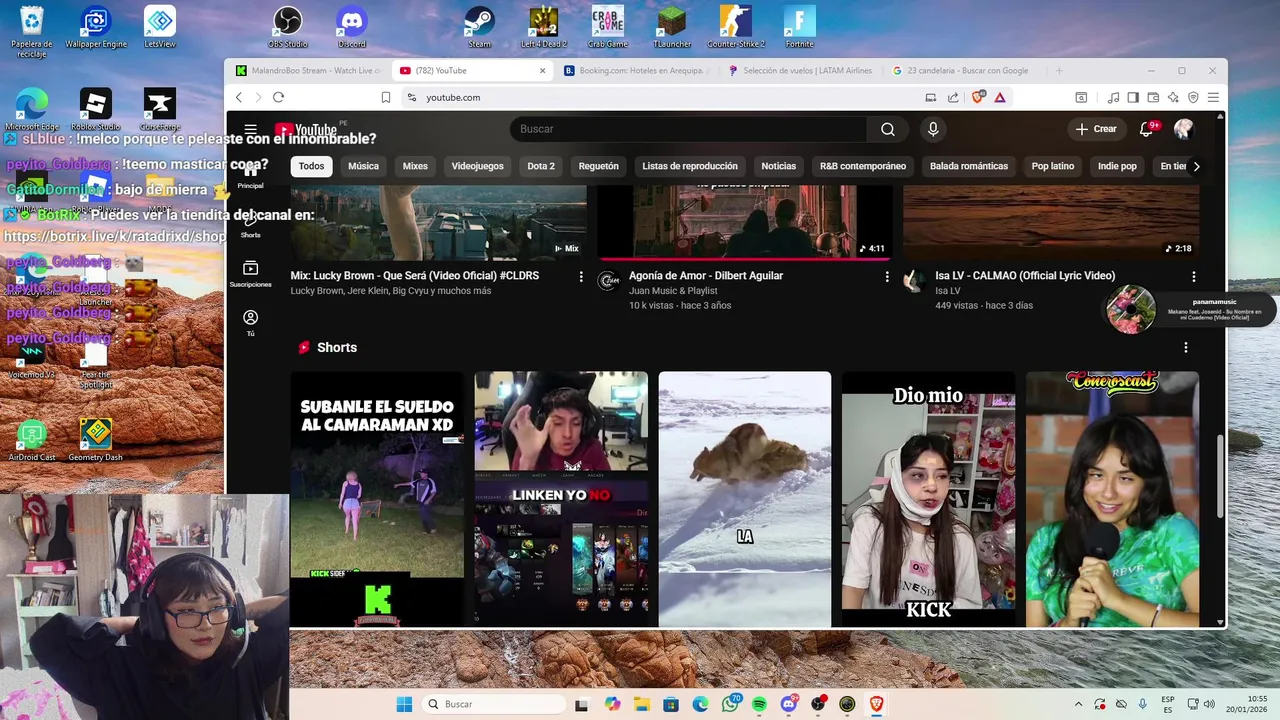Viewport: 1280px width, 720px height.
Task: Open Discord from the taskbar
Action: (x=789, y=704)
